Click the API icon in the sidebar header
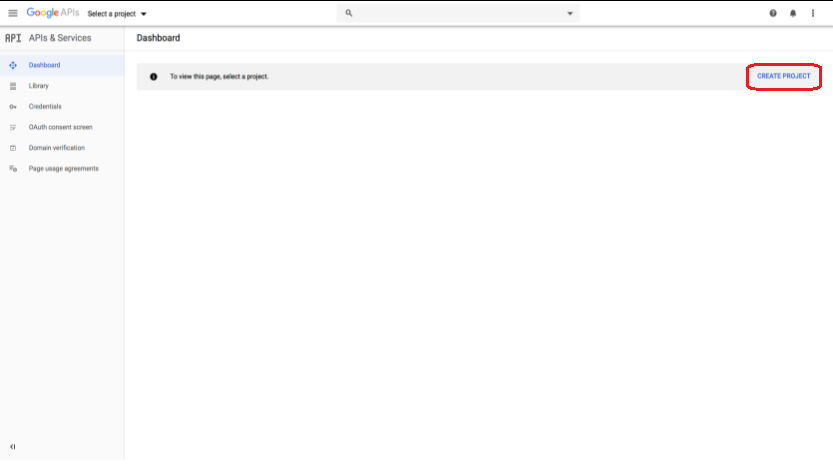This screenshot has height=474, width=833. pos(13,38)
